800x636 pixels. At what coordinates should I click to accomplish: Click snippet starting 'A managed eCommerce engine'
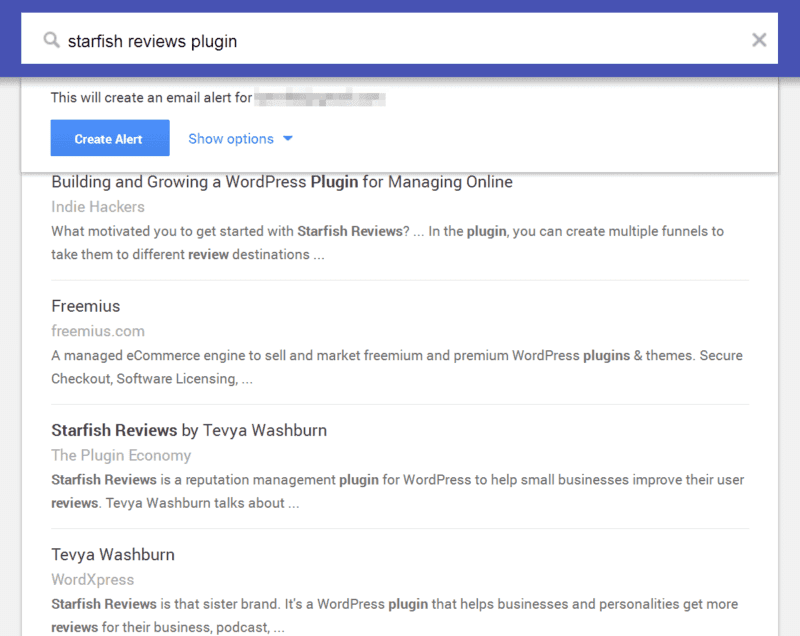click(397, 367)
